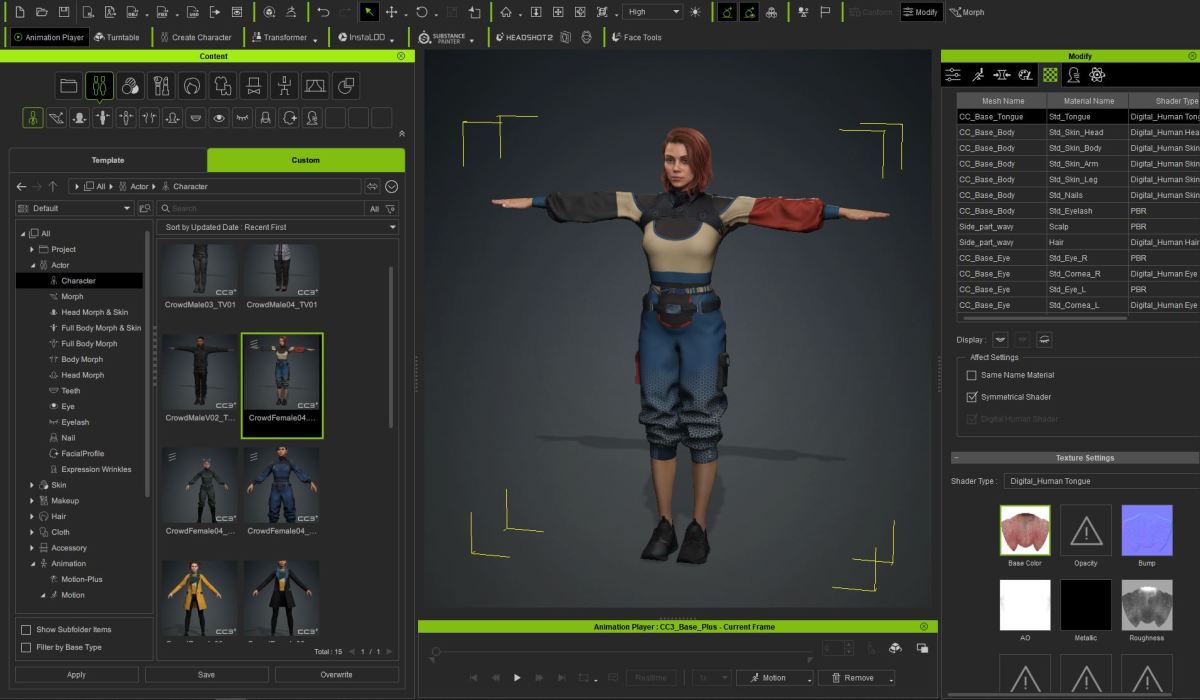Save project with floppy disk icon
The width and height of the screenshot is (1200, 700).
[64, 12]
